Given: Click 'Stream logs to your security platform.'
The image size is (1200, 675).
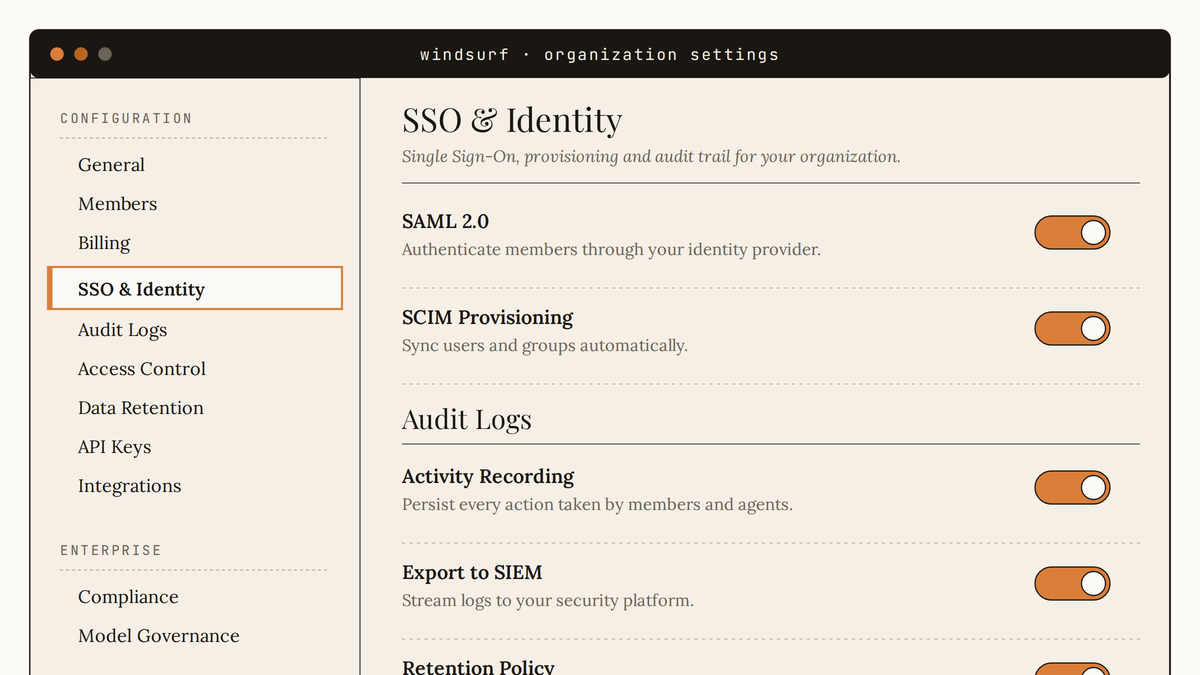Looking at the screenshot, I should (548, 600).
